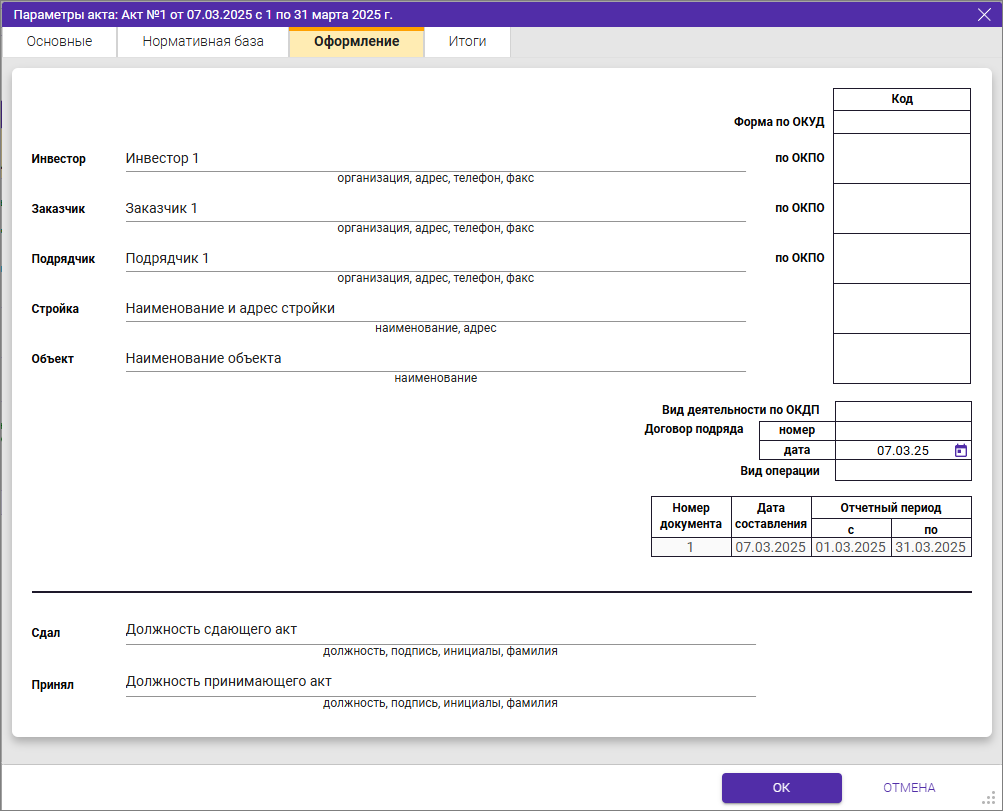Screen dimensions: 1003x811
Task: Select the Оформление tab
Action: (x=356, y=42)
